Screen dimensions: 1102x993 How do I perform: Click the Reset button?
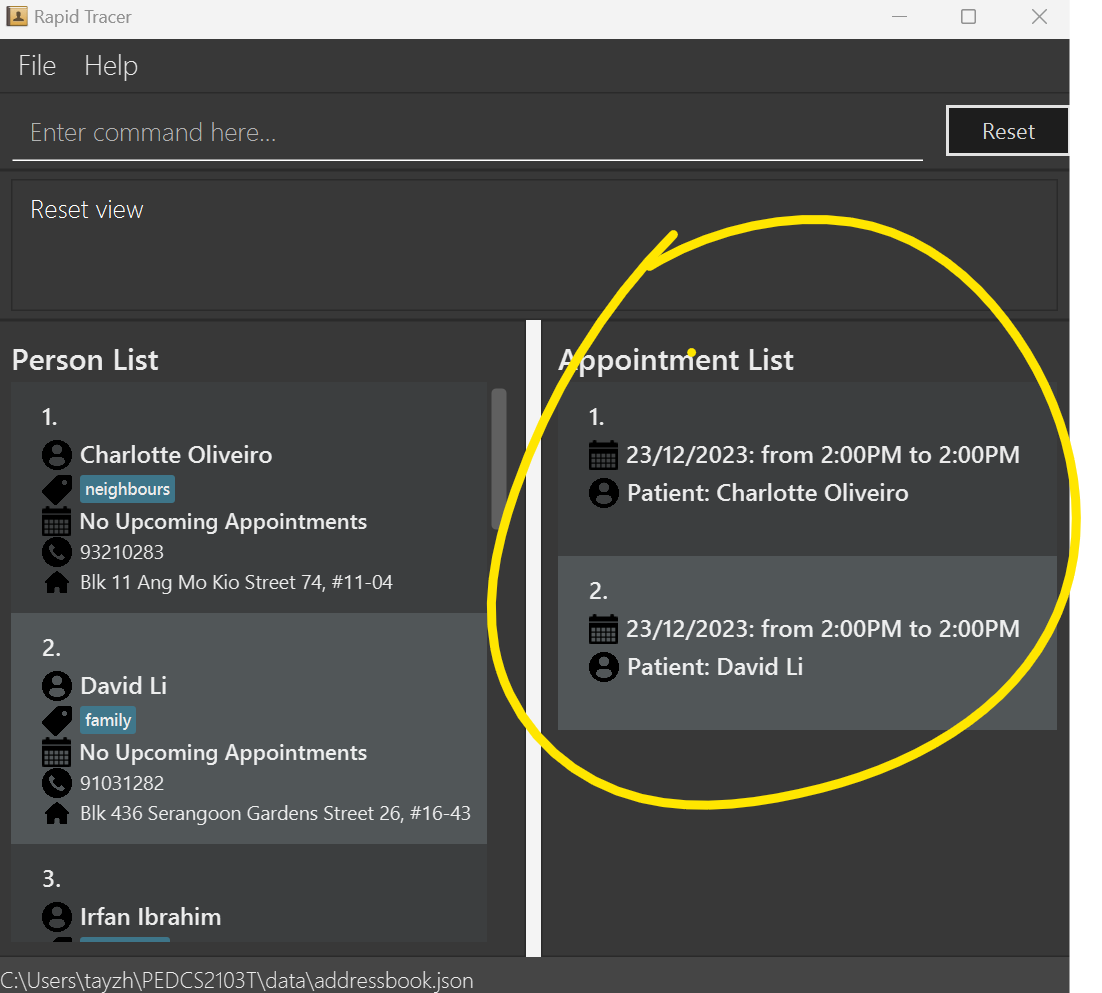pos(1008,131)
